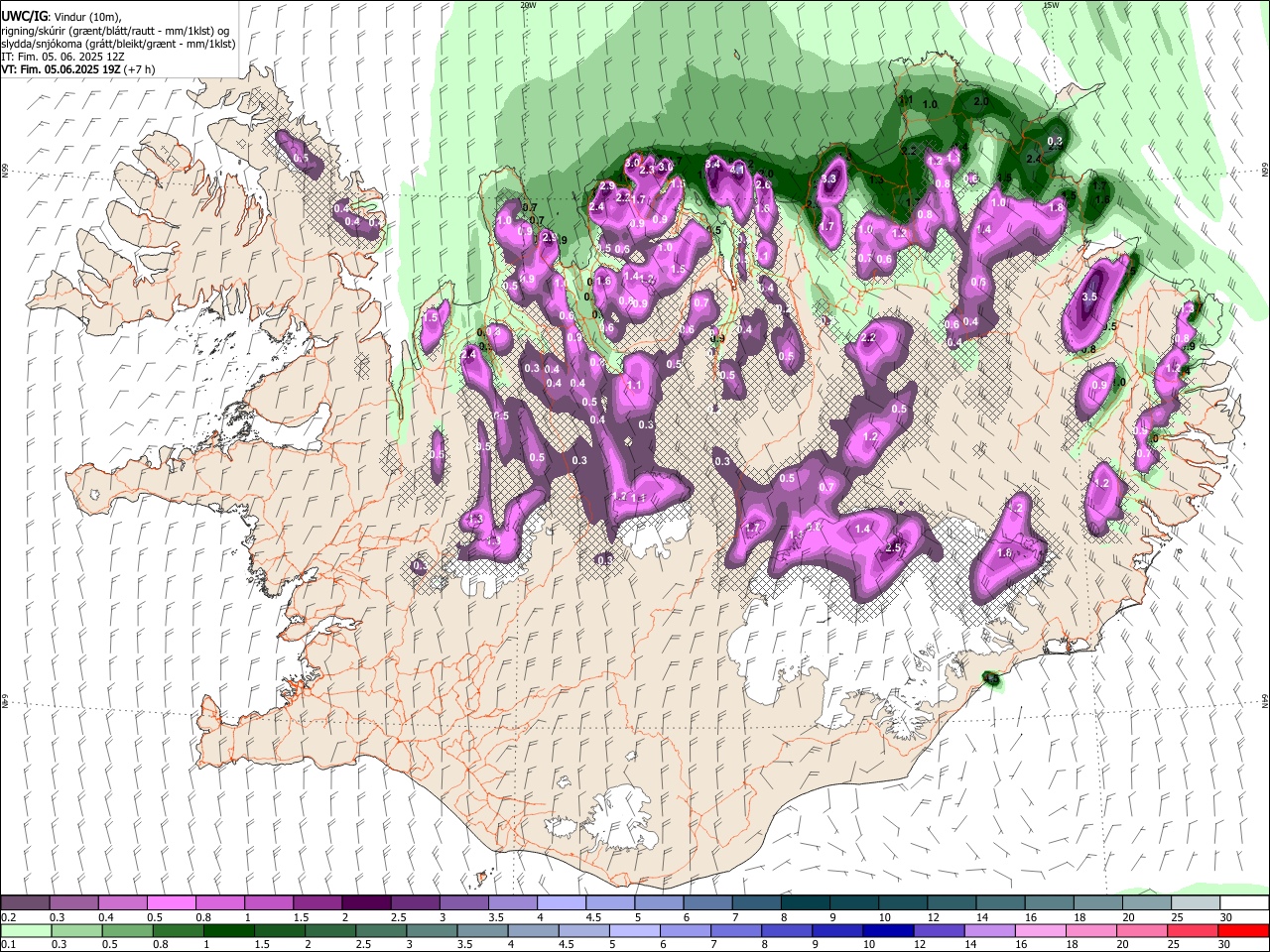Image resolution: width=1270 pixels, height=952 pixels.
Task: Click the dark teal 8–9 swatch, top legend row
Action: coord(805,903)
